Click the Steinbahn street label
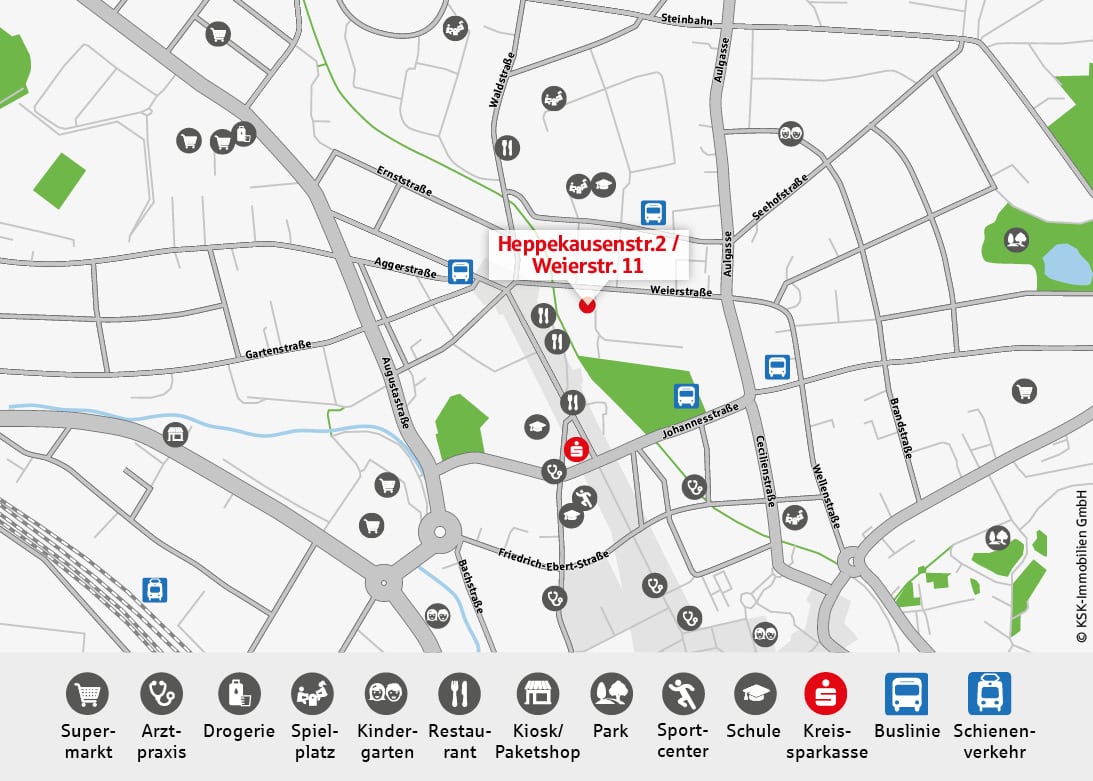This screenshot has width=1093, height=781. (x=687, y=19)
